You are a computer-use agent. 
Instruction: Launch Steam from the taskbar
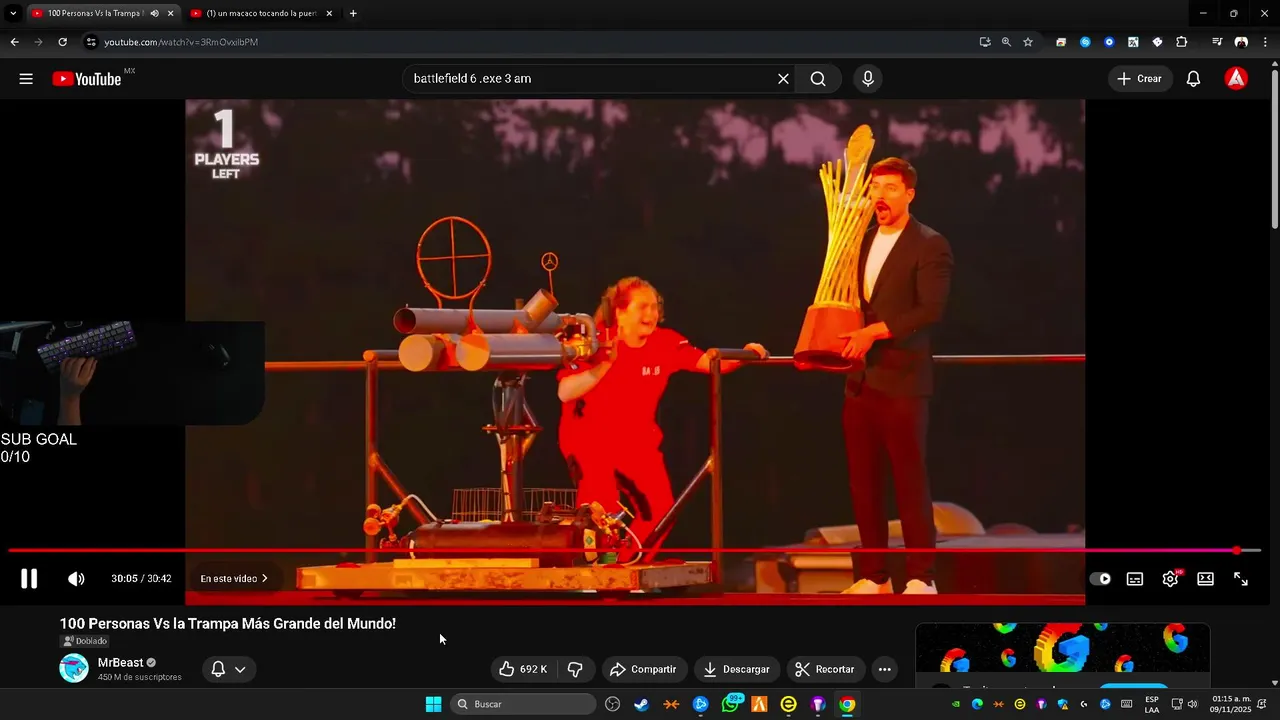[x=641, y=704]
